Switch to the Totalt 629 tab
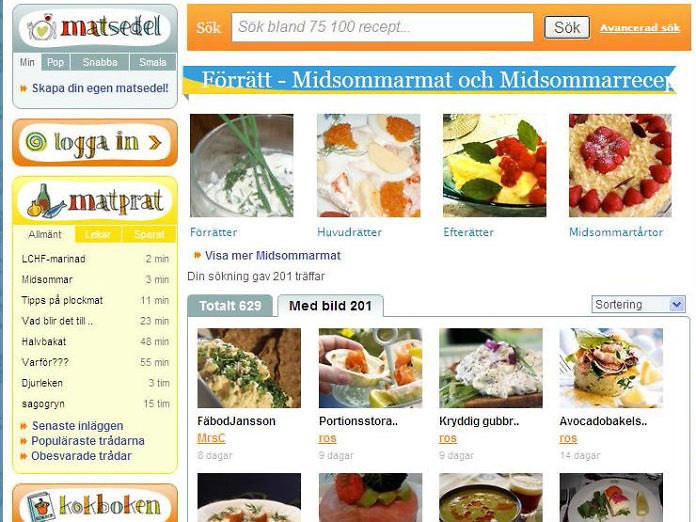 coord(230,306)
